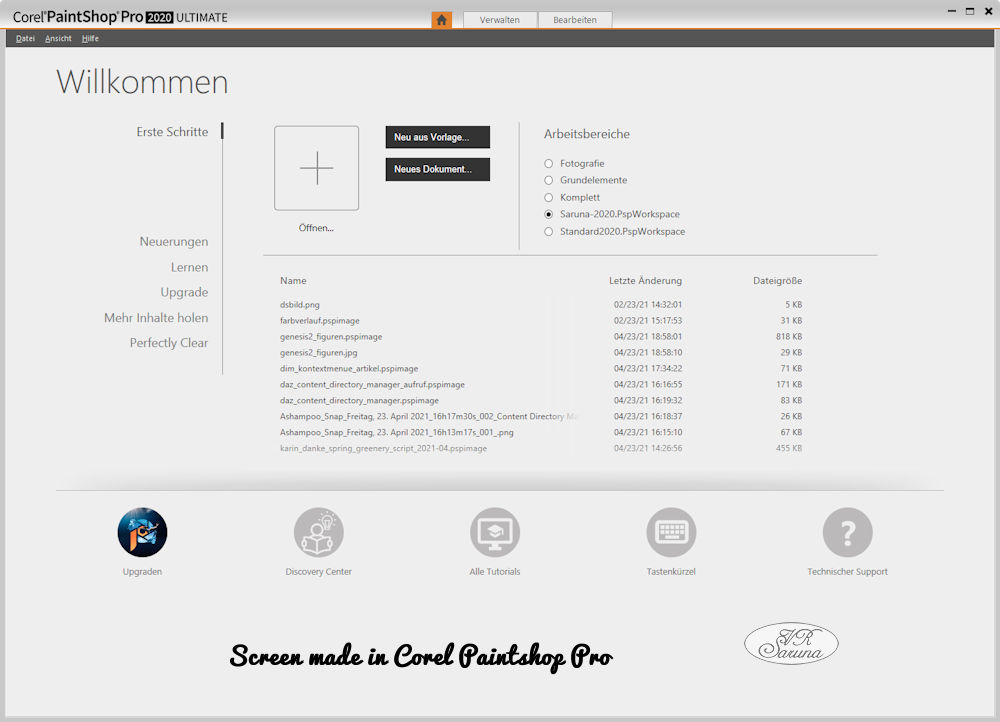This screenshot has width=1000, height=722.
Task: Open Mehr Inhalte holen section
Action: tap(156, 318)
